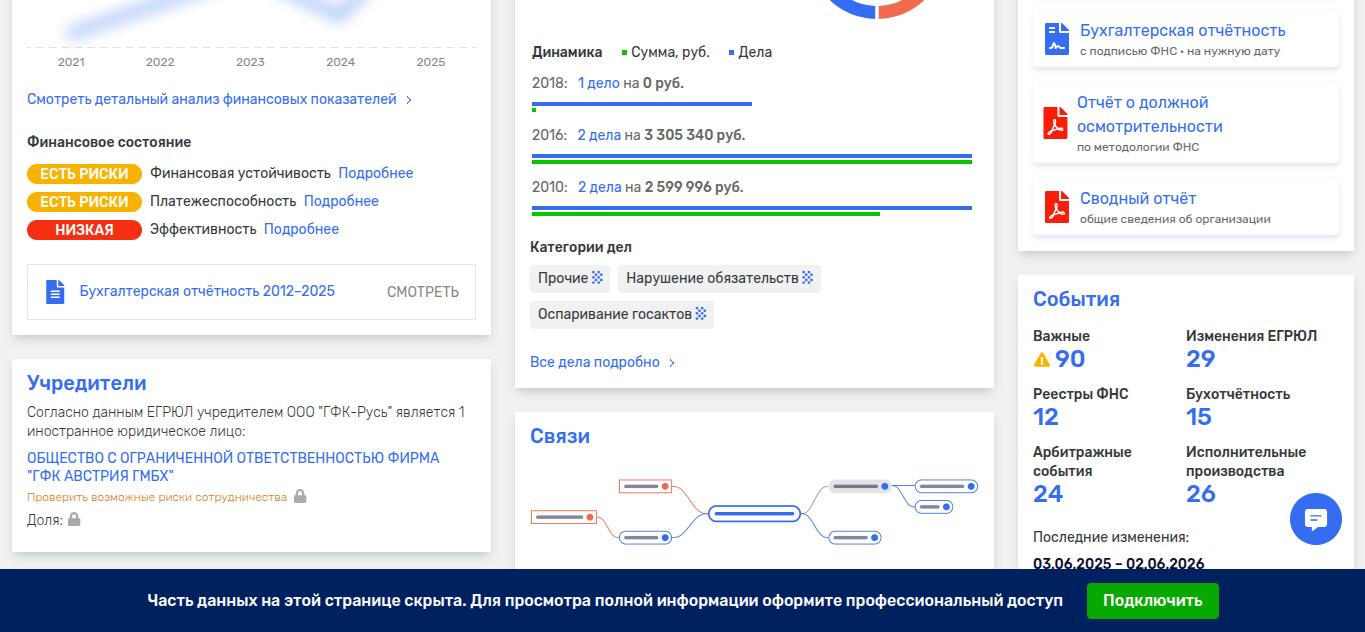1365x632 pixels.
Task: Click the pattern icon on Оспаривание госактов tag
Action: point(701,314)
